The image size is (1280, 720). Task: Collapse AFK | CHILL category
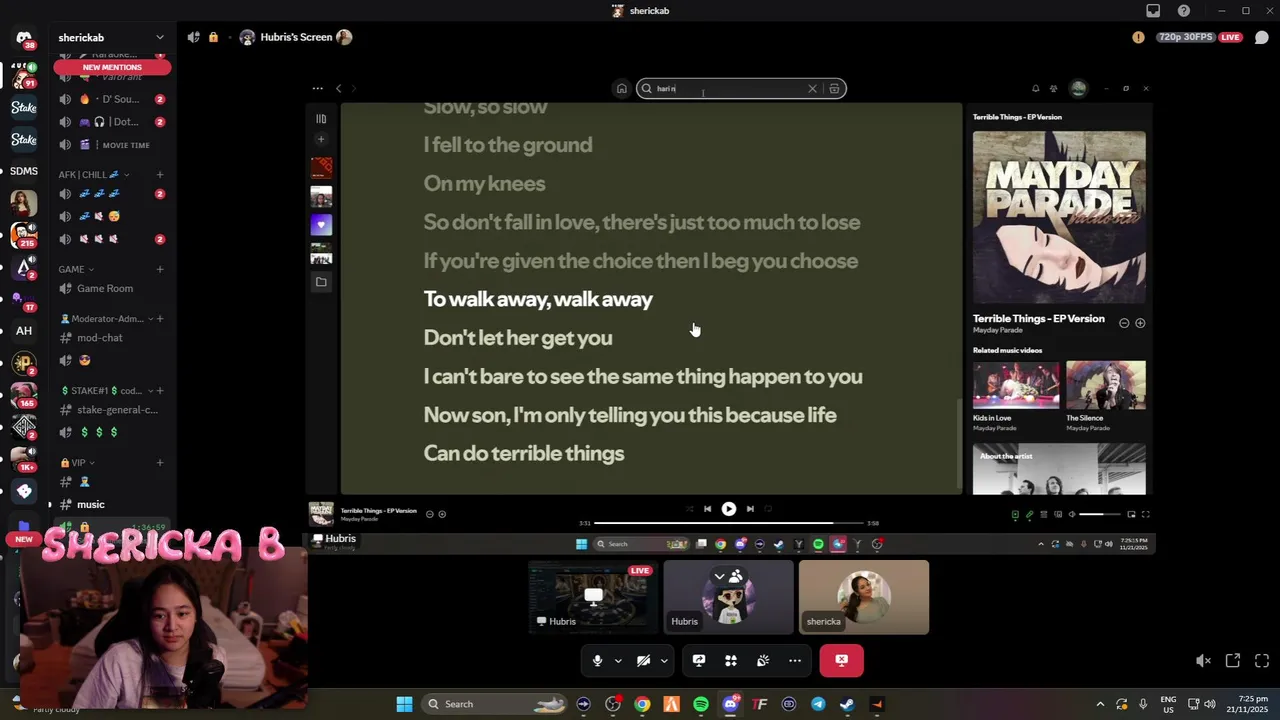tap(93, 174)
